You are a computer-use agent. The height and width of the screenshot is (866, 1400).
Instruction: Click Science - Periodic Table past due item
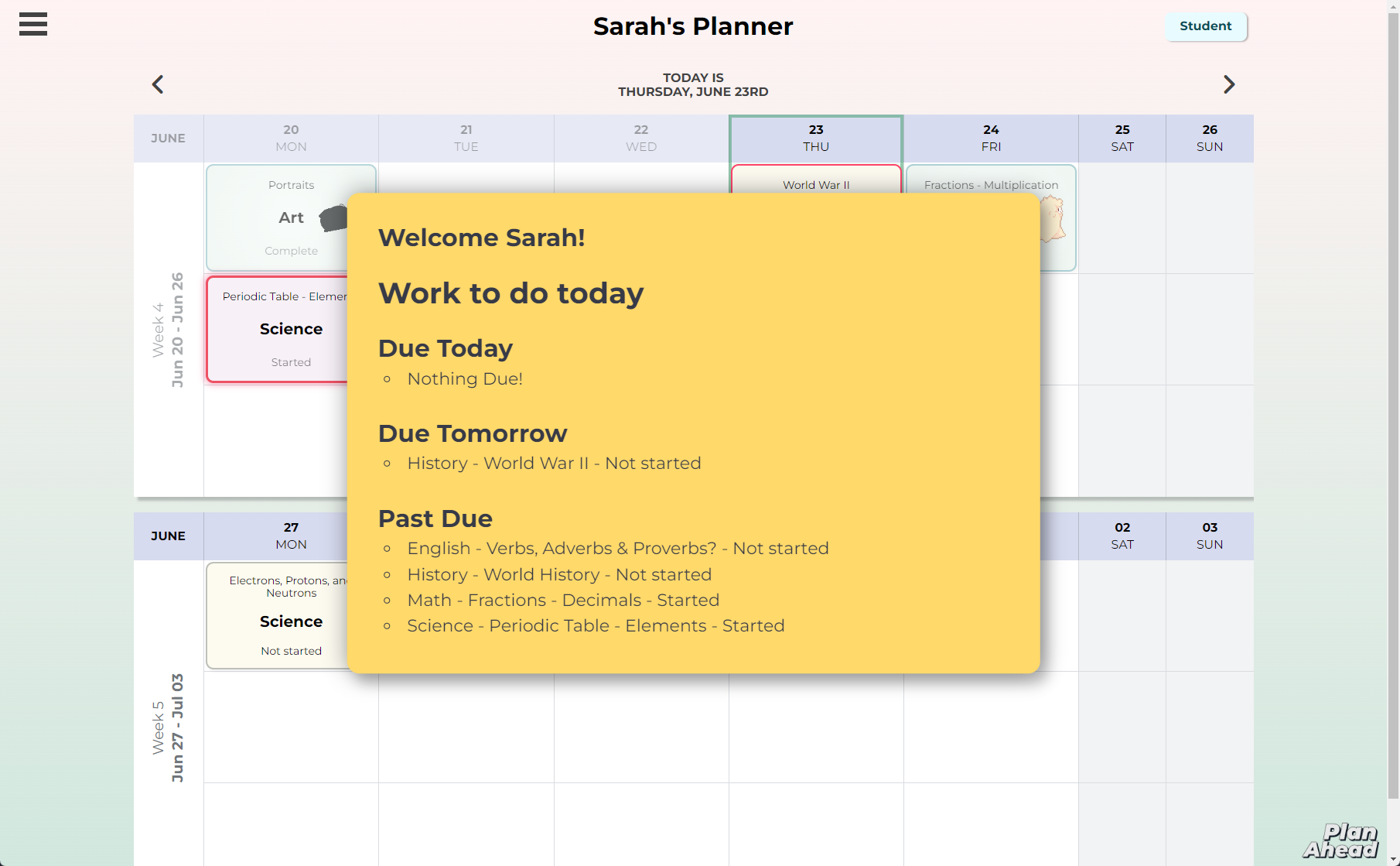(x=596, y=625)
